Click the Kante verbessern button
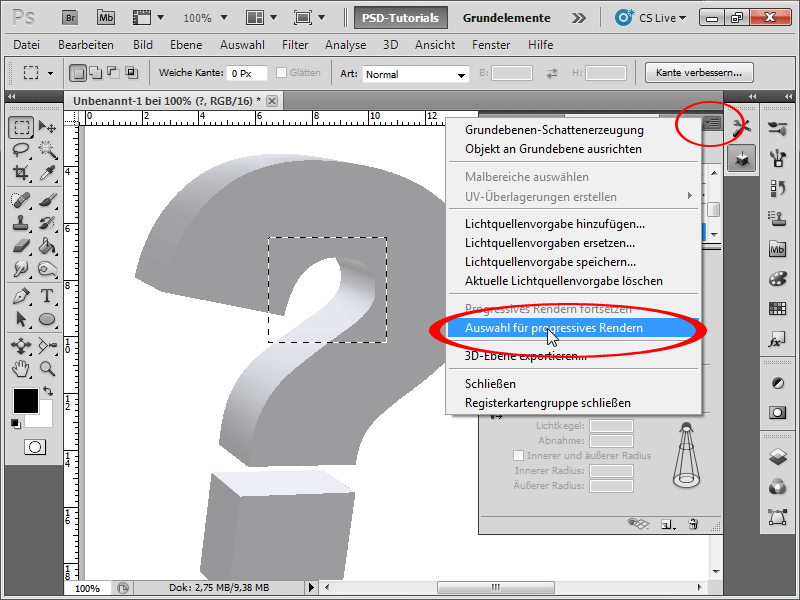Screen dimensions: 800x600 pos(698,73)
